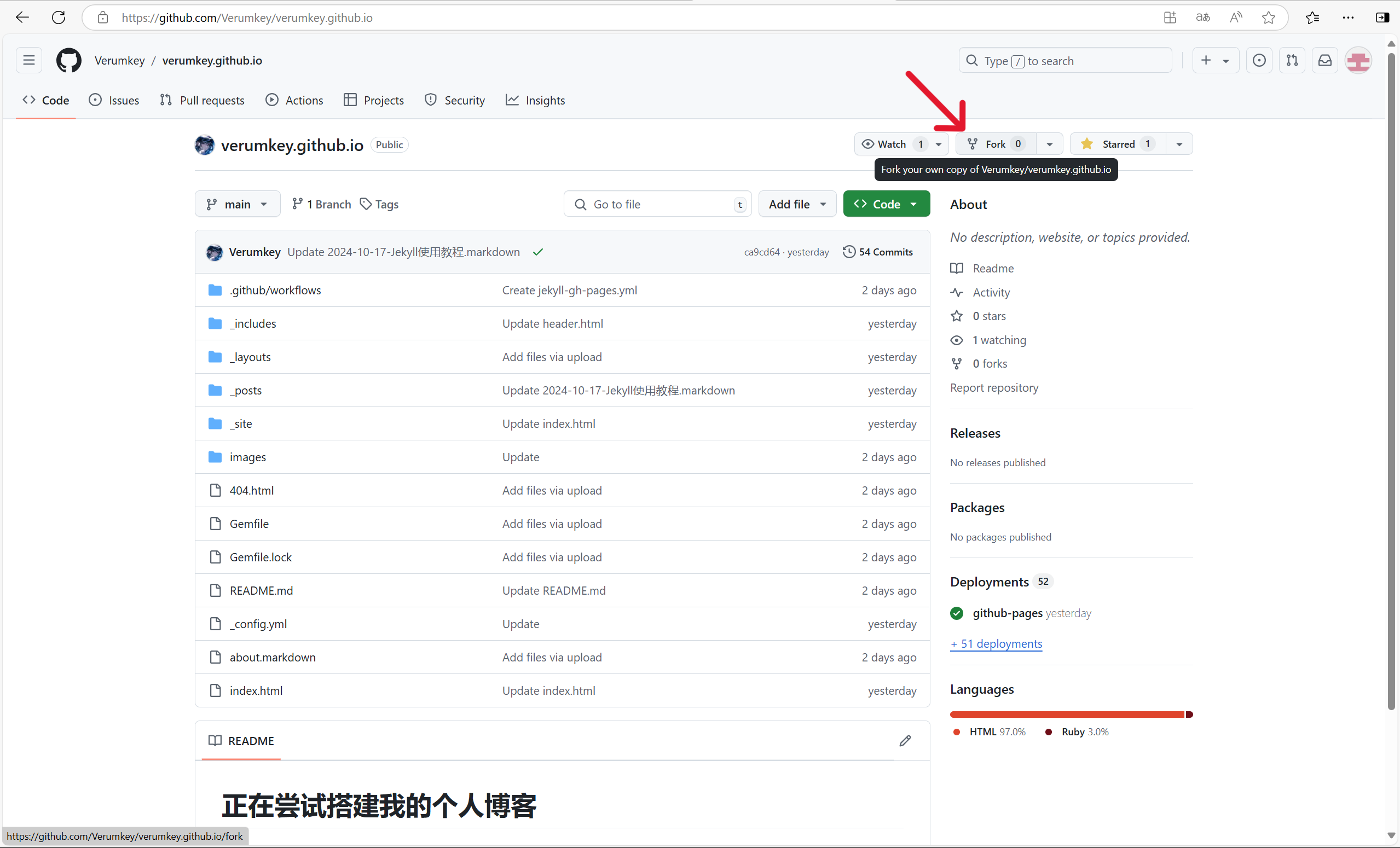Open the user profile avatar menu
Screen dimensions: 1400x848
coord(1358,60)
